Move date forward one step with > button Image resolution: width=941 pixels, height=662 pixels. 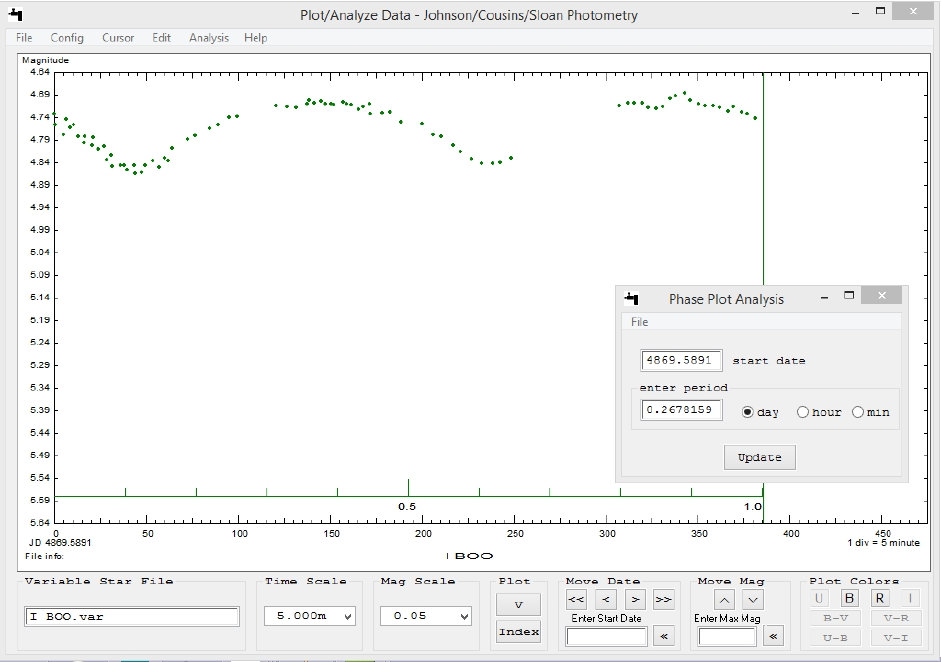point(635,600)
